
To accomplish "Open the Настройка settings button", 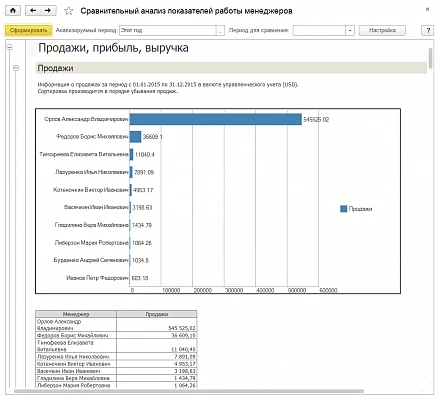I will [382, 30].
